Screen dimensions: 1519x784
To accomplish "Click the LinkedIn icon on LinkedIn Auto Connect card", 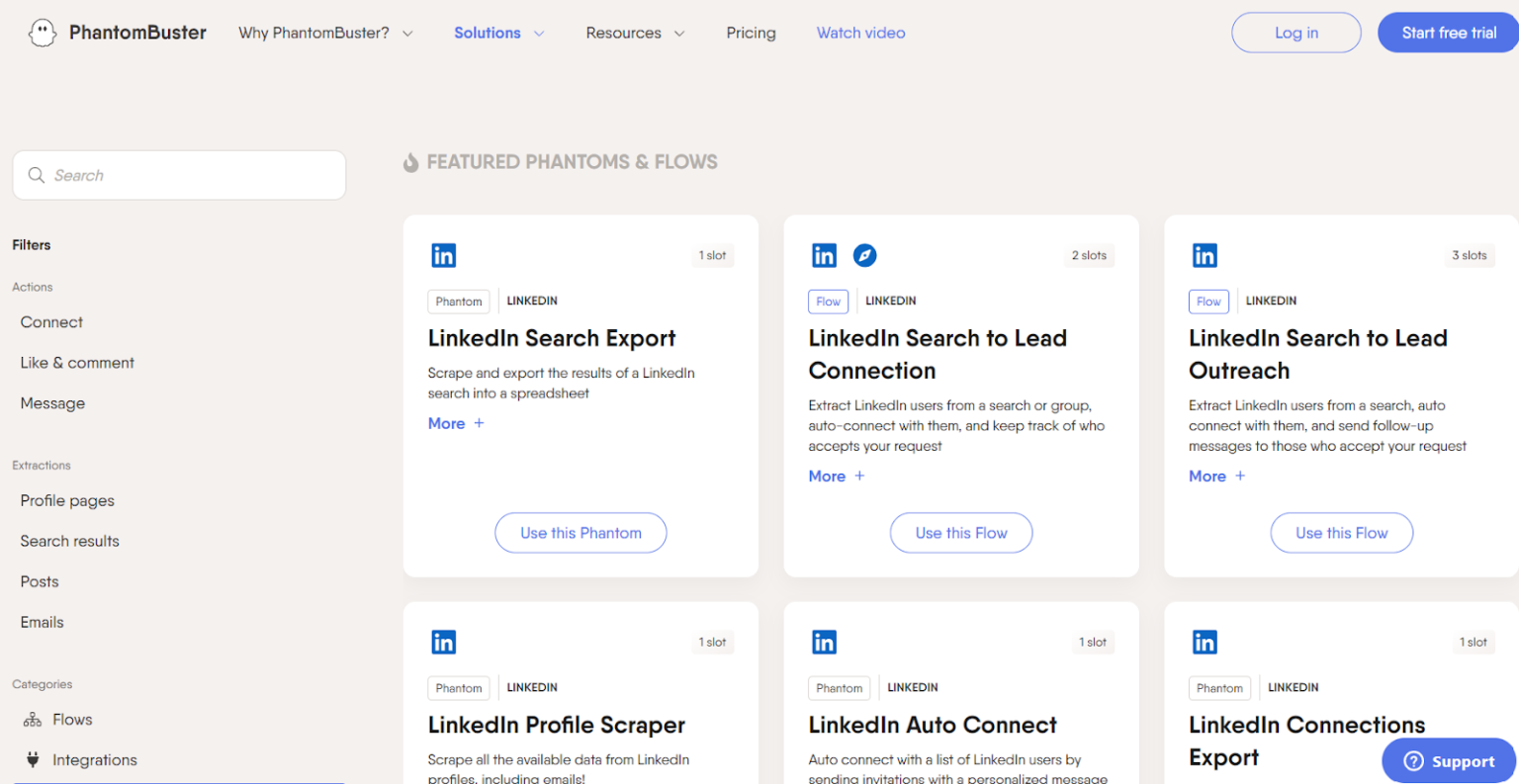I will (x=824, y=641).
